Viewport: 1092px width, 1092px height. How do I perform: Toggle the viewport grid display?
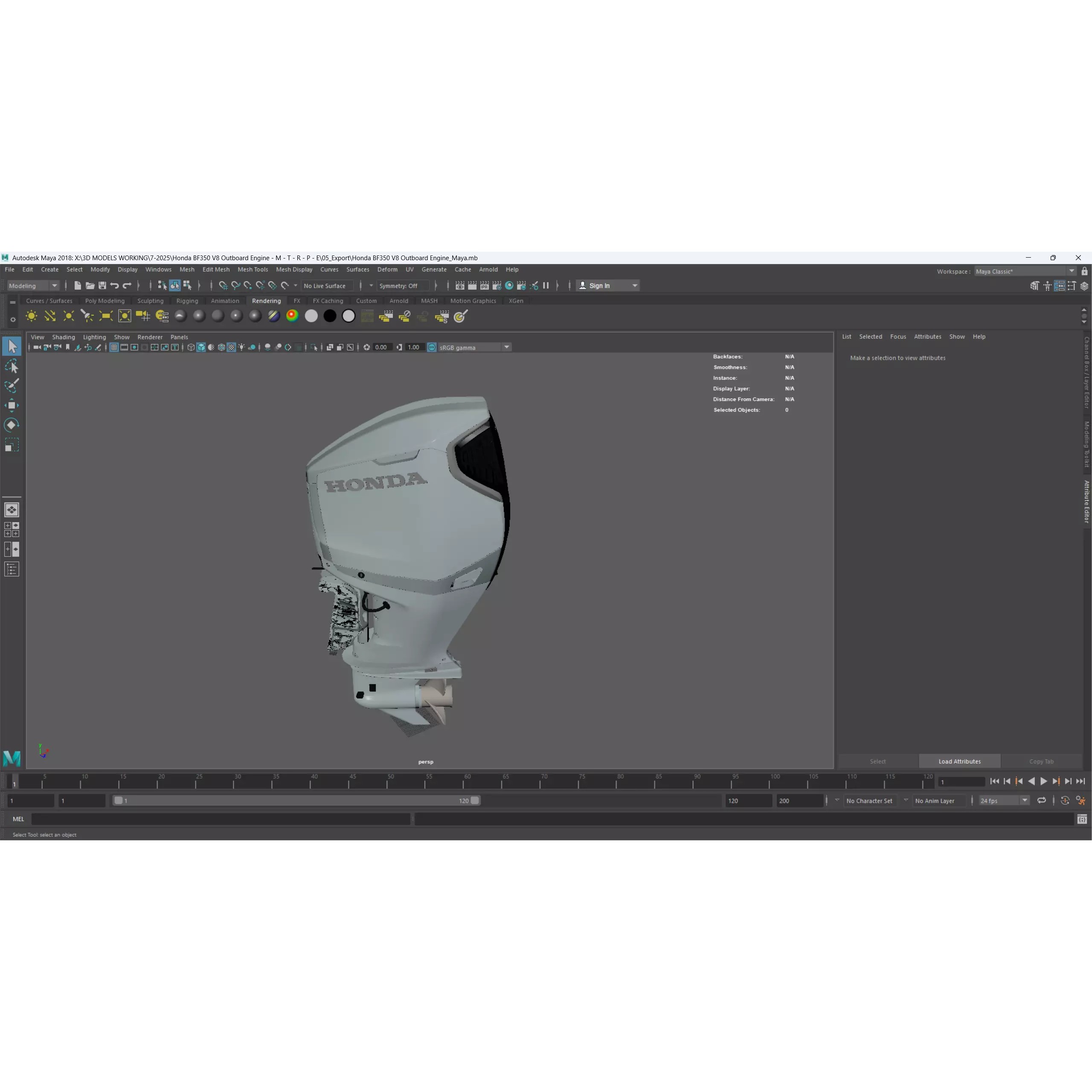[114, 347]
